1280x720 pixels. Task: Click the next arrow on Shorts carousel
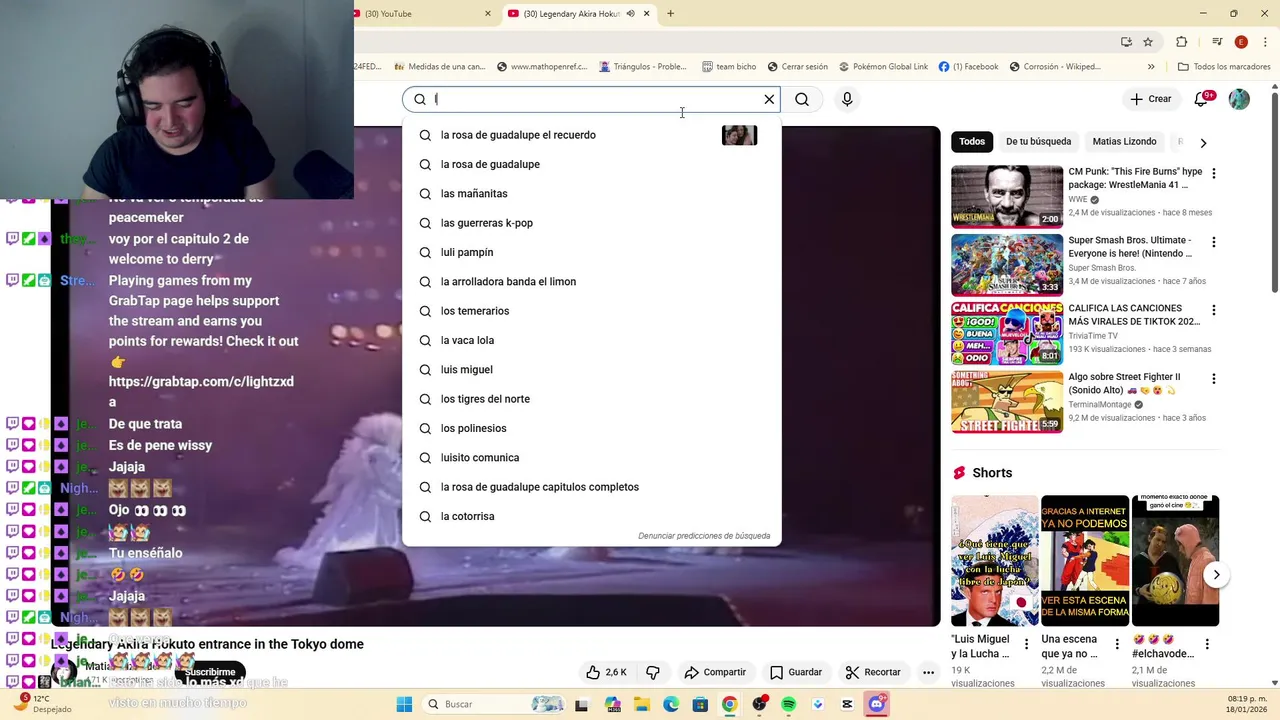pos(1216,574)
